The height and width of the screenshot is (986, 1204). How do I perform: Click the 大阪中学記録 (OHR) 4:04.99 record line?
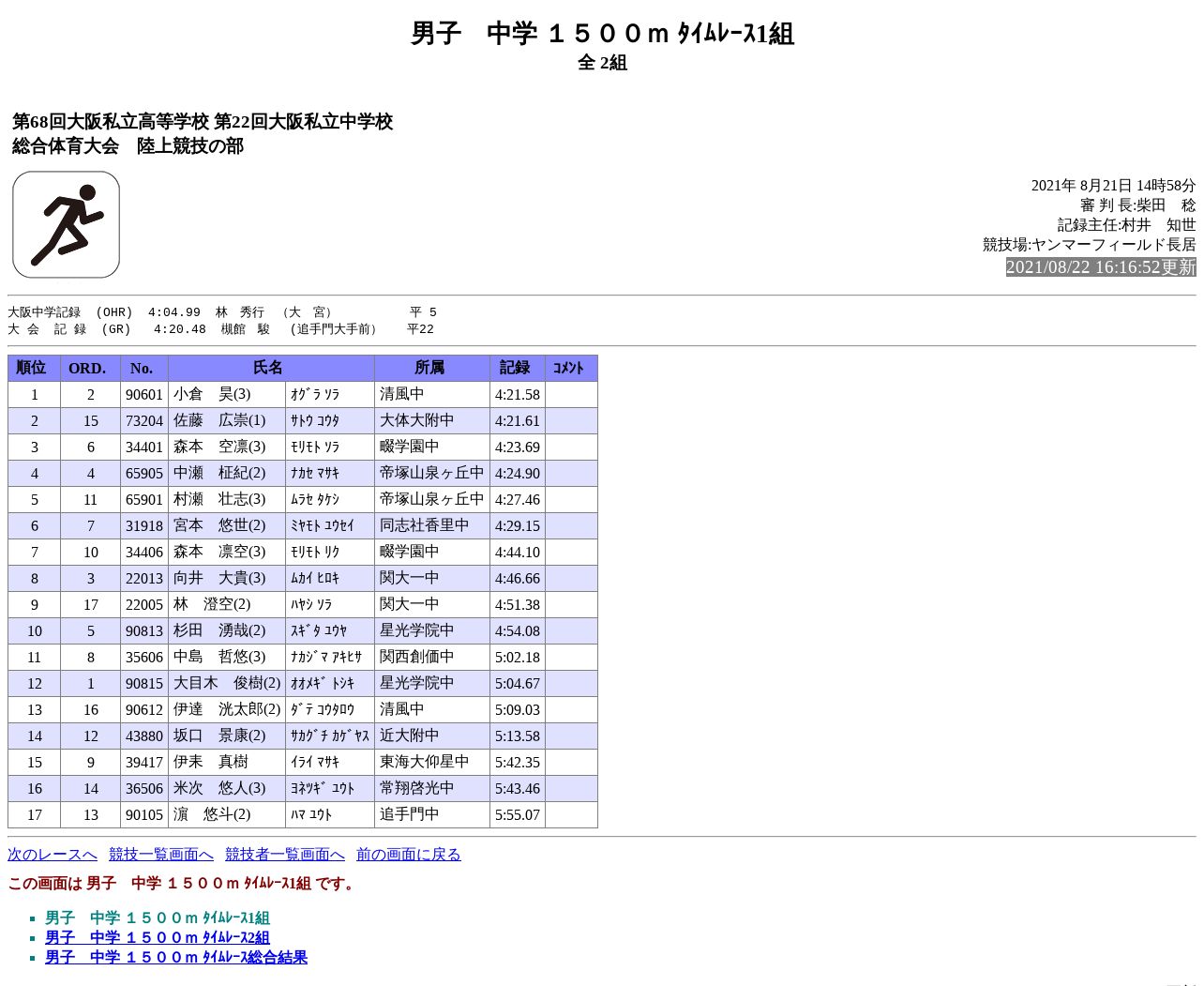coord(222,312)
